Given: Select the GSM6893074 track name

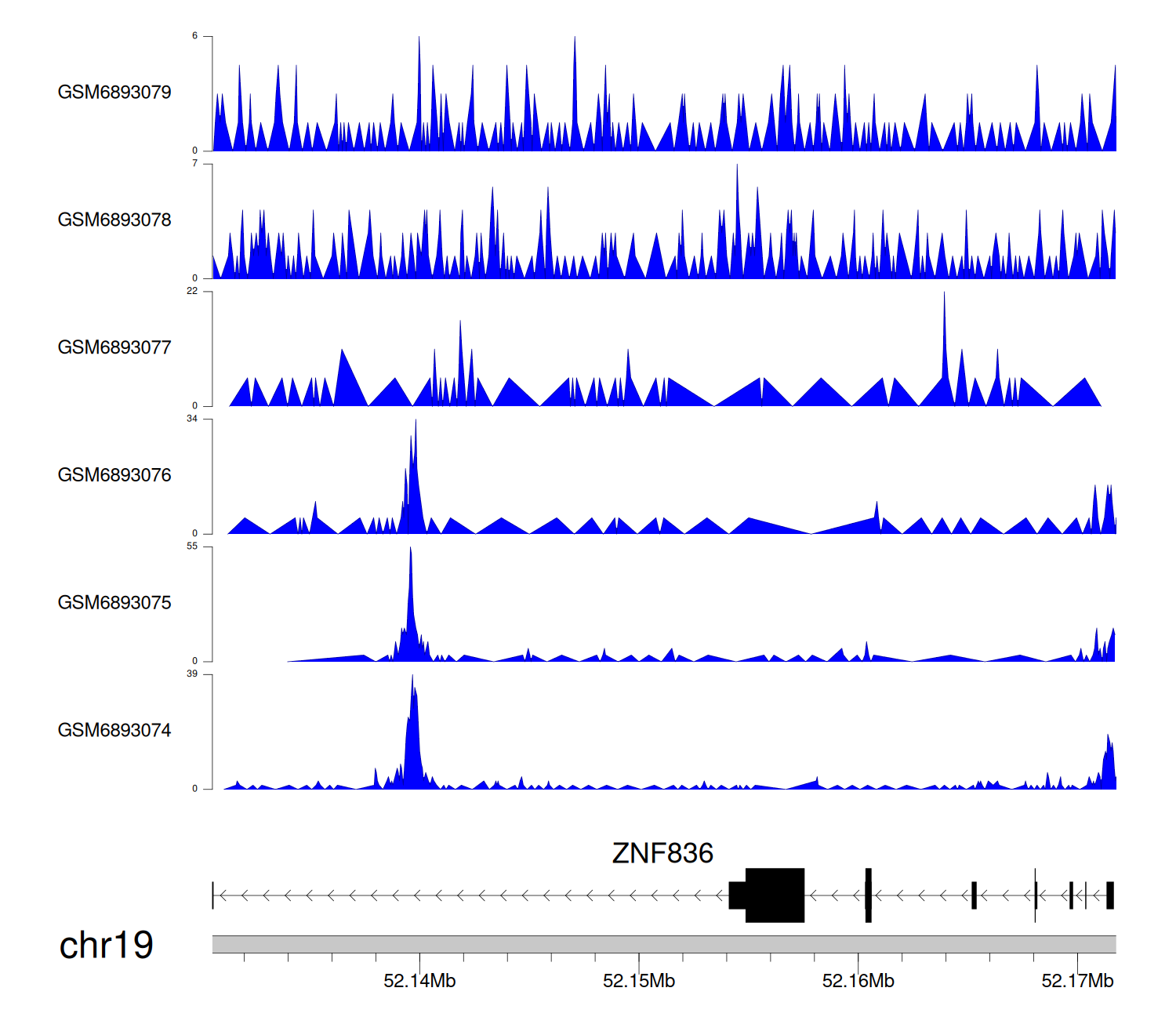Looking at the screenshot, I should coord(114,731).
